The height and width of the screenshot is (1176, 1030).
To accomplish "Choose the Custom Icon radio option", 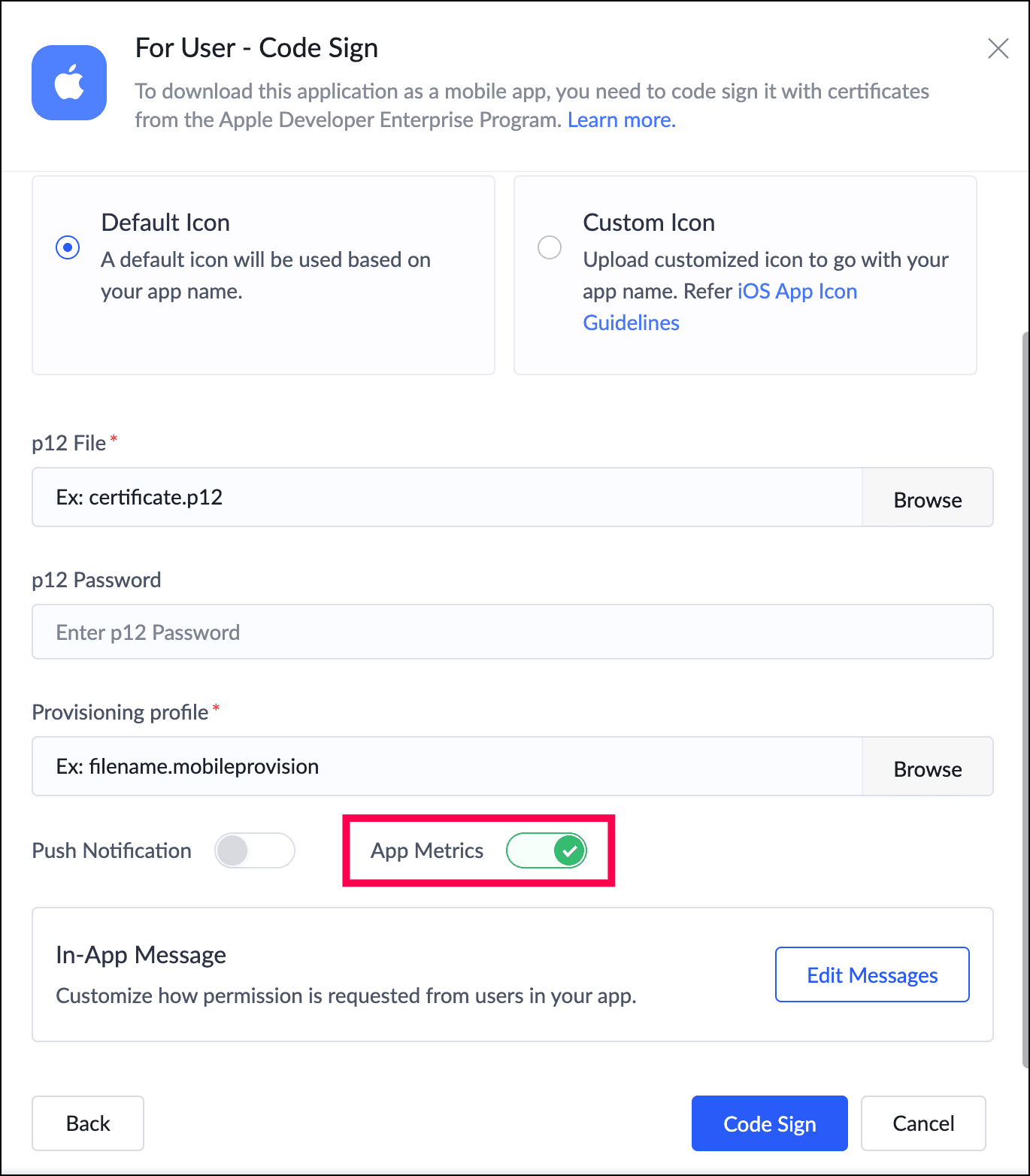I will 550,247.
